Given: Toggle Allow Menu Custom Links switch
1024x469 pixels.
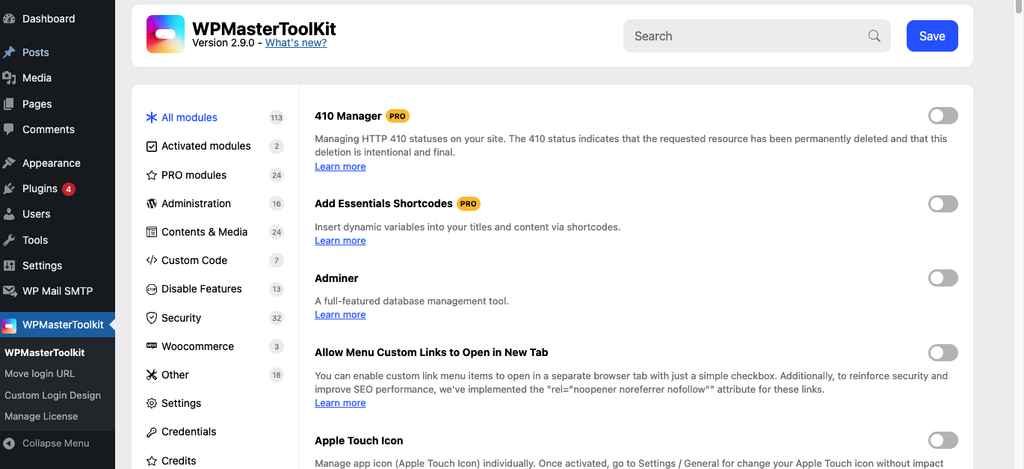Looking at the screenshot, I should click(943, 353).
